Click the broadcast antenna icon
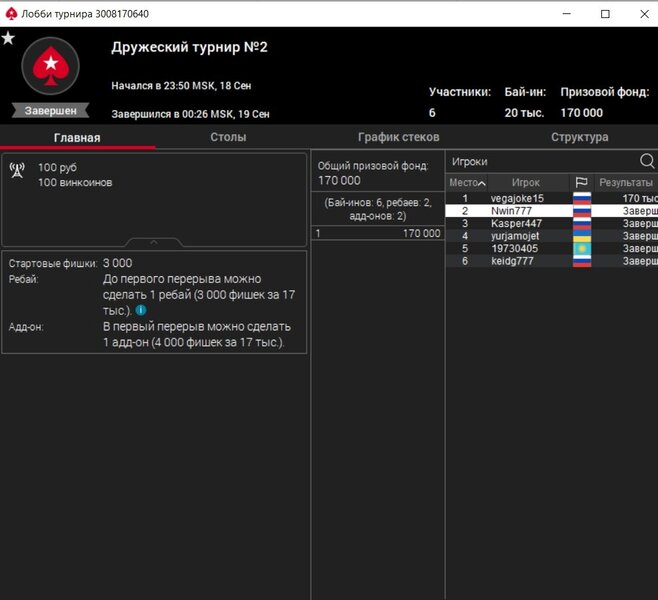 [x=17, y=169]
